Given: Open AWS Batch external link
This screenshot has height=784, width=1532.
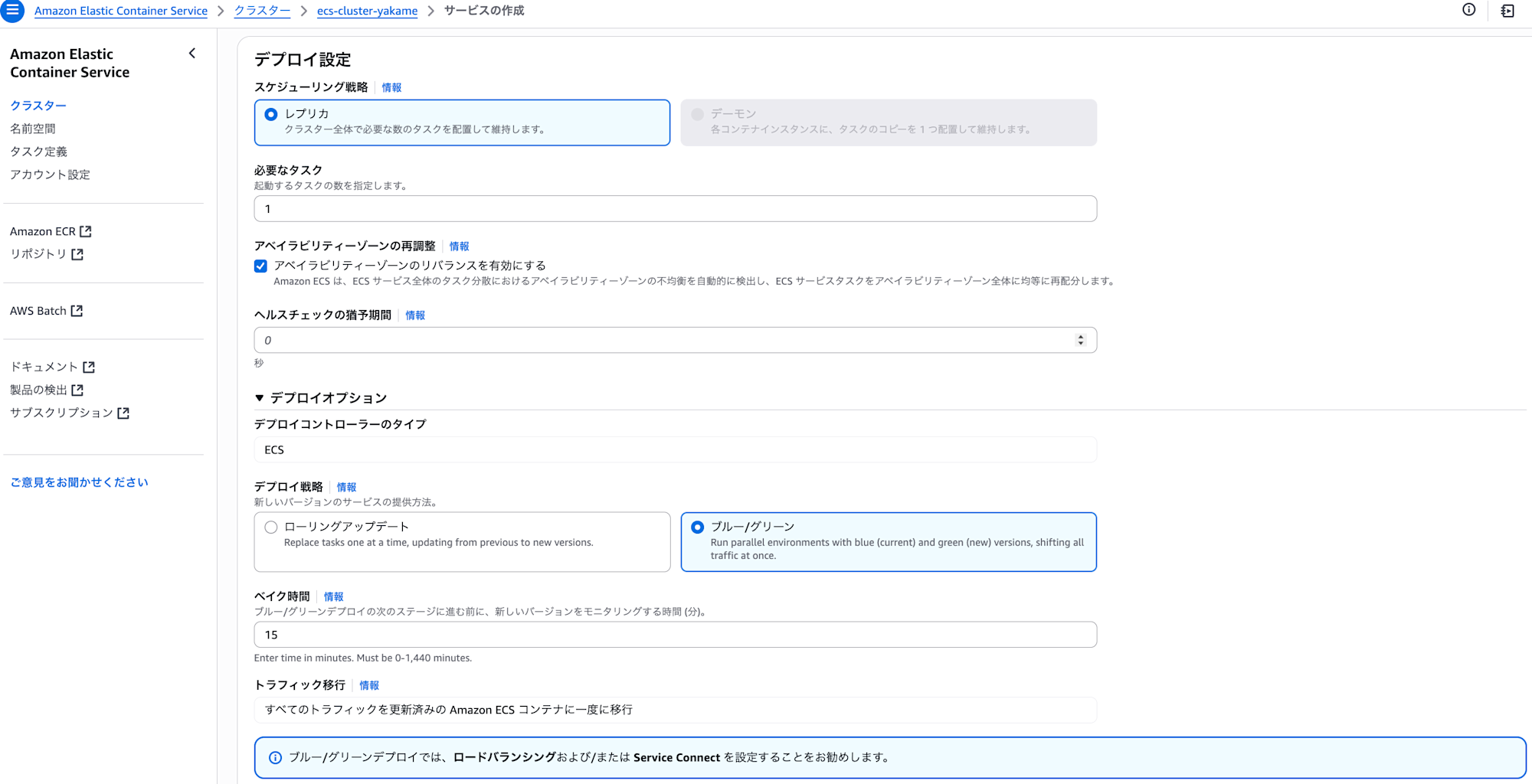Looking at the screenshot, I should pos(46,311).
